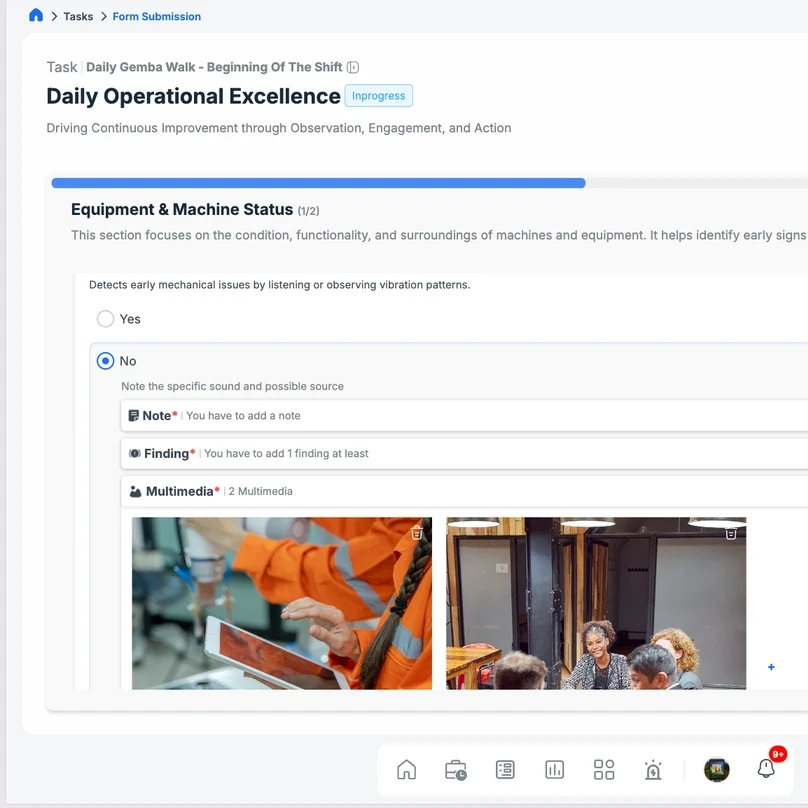Click the blue form progress bar

coord(318,183)
